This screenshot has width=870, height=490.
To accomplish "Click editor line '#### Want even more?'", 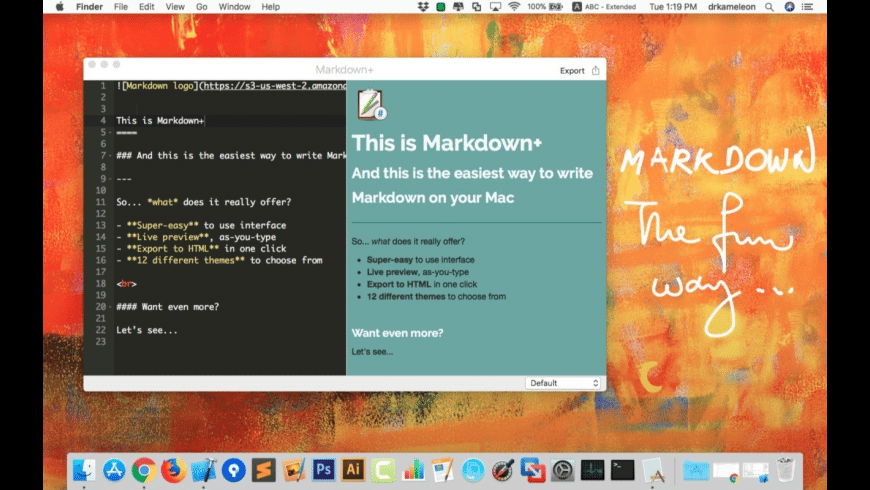I will point(168,307).
